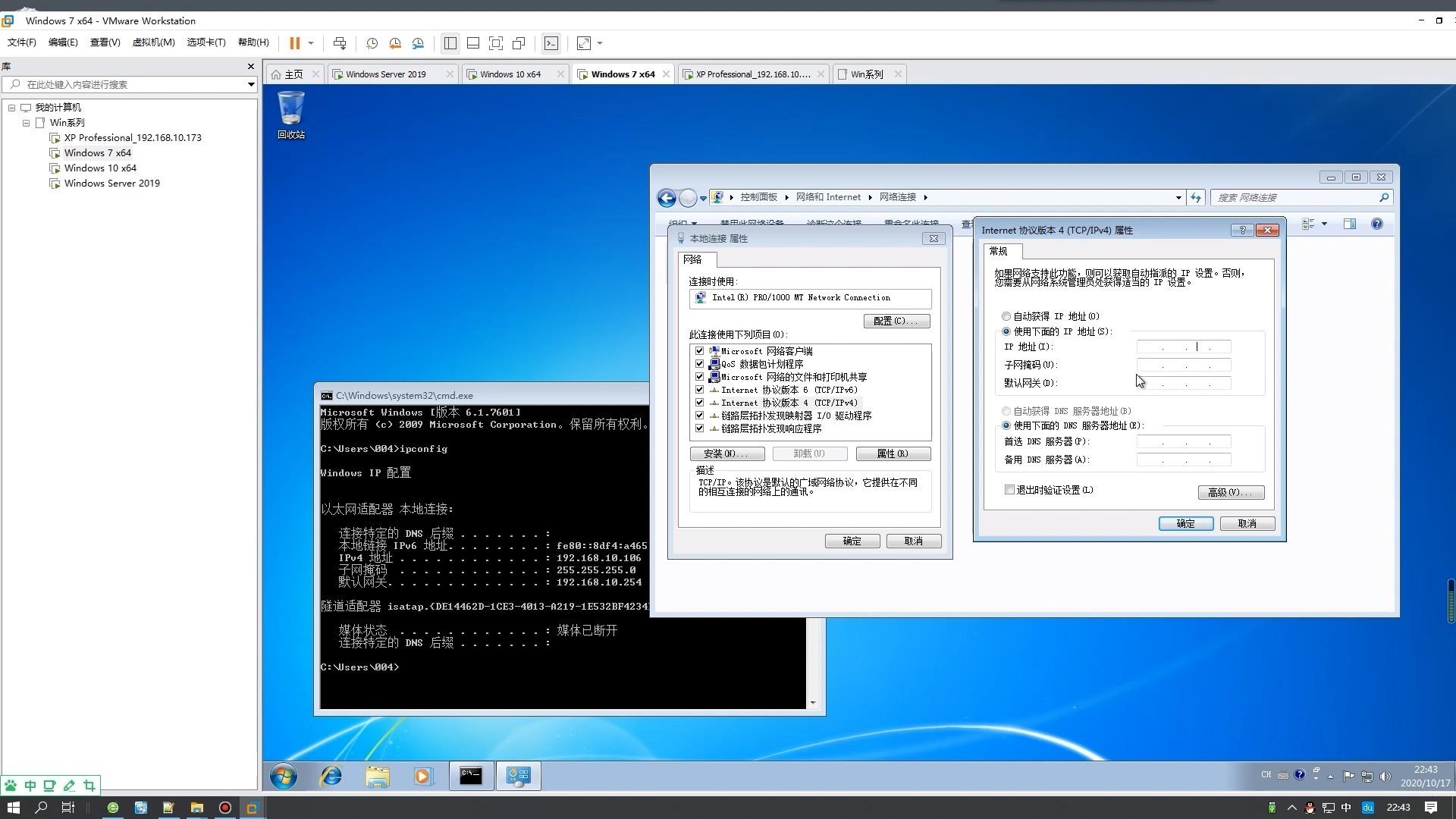The height and width of the screenshot is (819, 1456).
Task: Confirm TCP/IPv4 properties with 确定
Action: 1185,524
